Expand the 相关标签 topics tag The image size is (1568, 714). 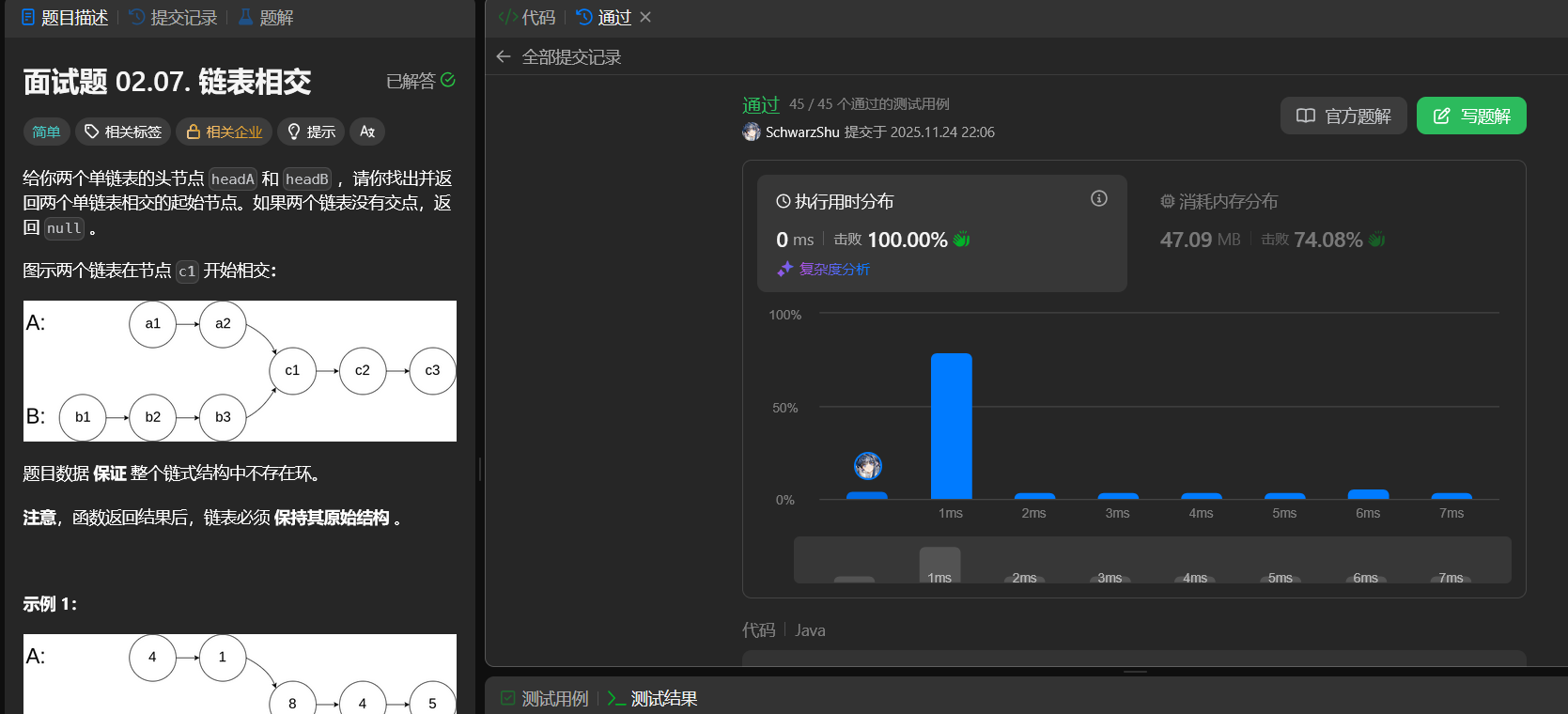click(x=123, y=132)
